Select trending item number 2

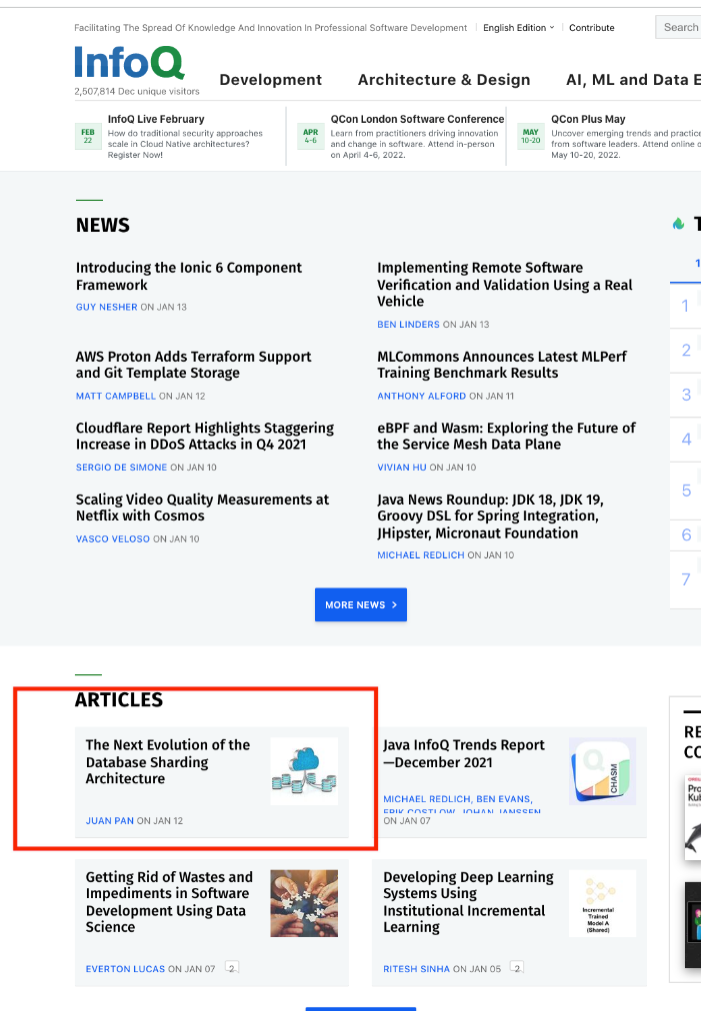click(686, 350)
